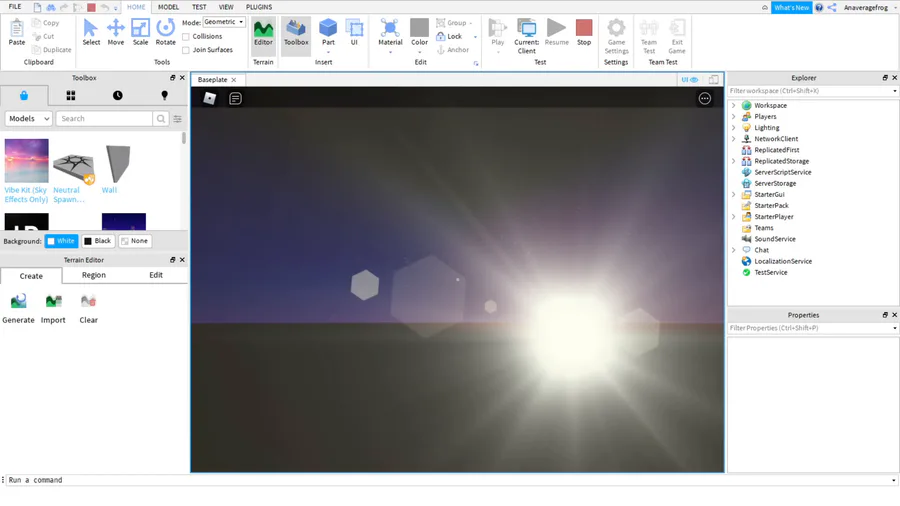
Task: Insert a new Part
Action: [x=328, y=33]
